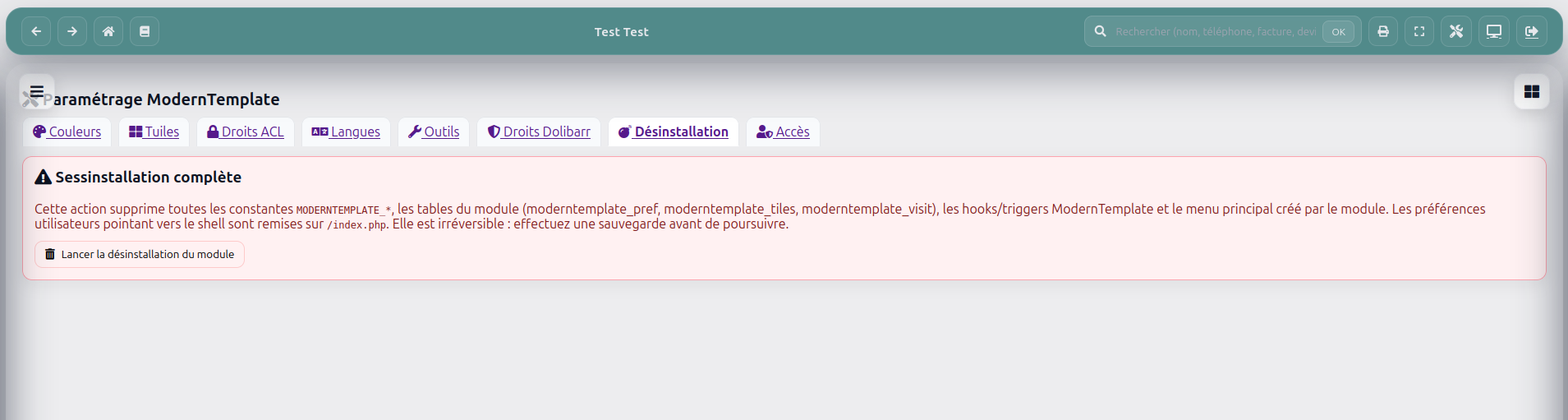Viewport: 1568px width, 420px height.
Task: Open the Langues tab
Action: tap(346, 132)
